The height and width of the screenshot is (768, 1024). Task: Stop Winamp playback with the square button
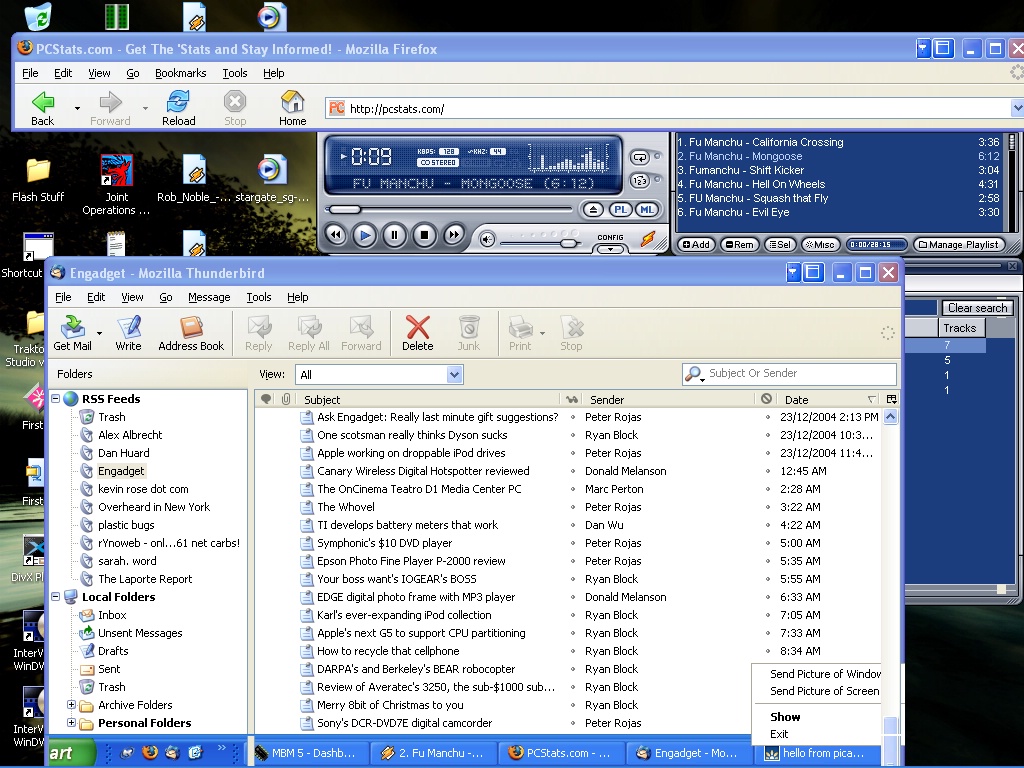(x=424, y=235)
